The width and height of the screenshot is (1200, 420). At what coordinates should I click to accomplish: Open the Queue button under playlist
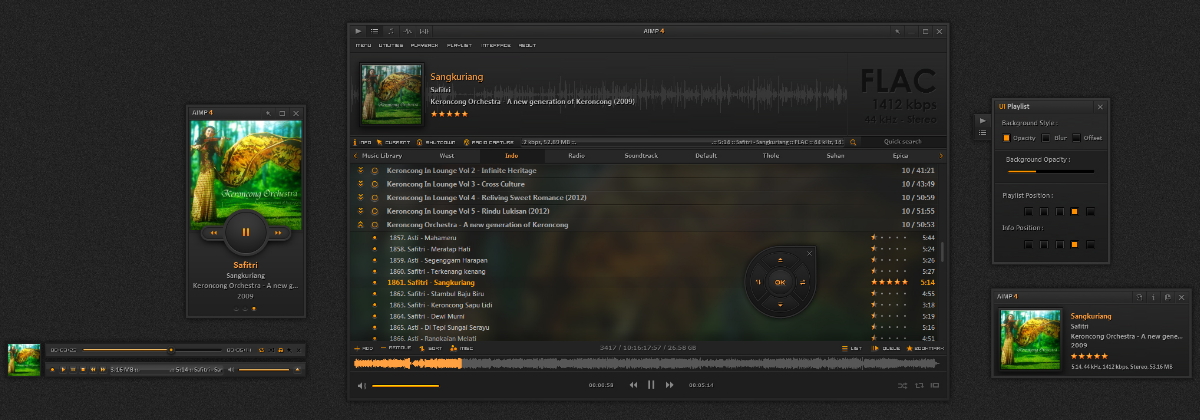point(886,347)
